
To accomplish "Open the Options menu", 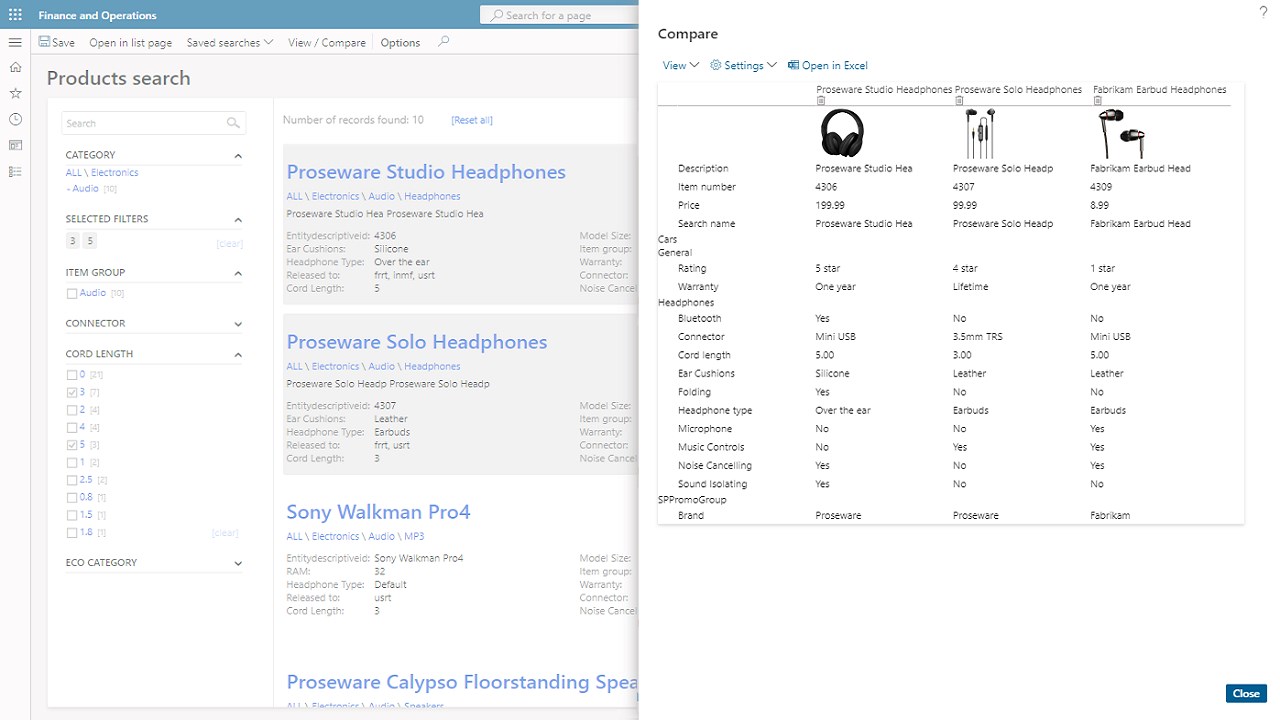I will click(x=400, y=43).
